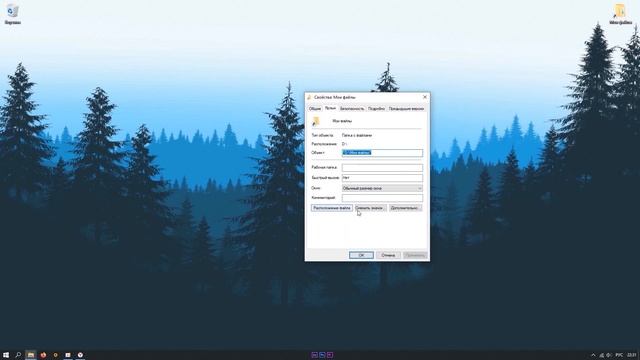
Task: Click the Расположение файла button
Action: point(332,208)
